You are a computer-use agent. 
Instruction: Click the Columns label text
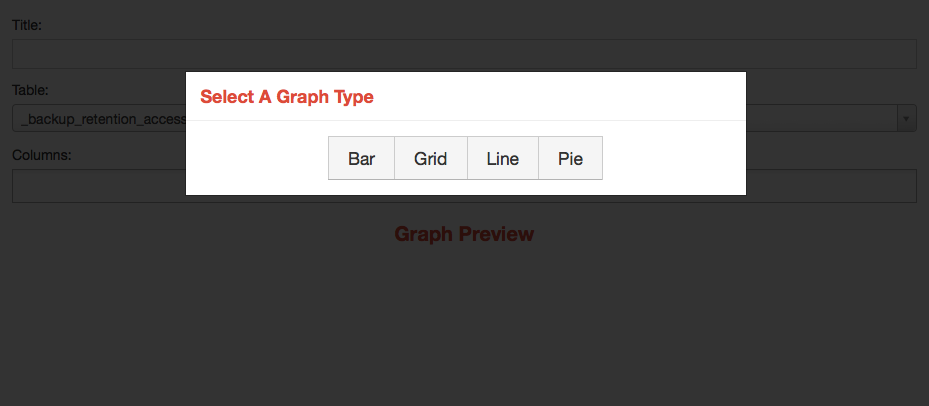[41, 155]
